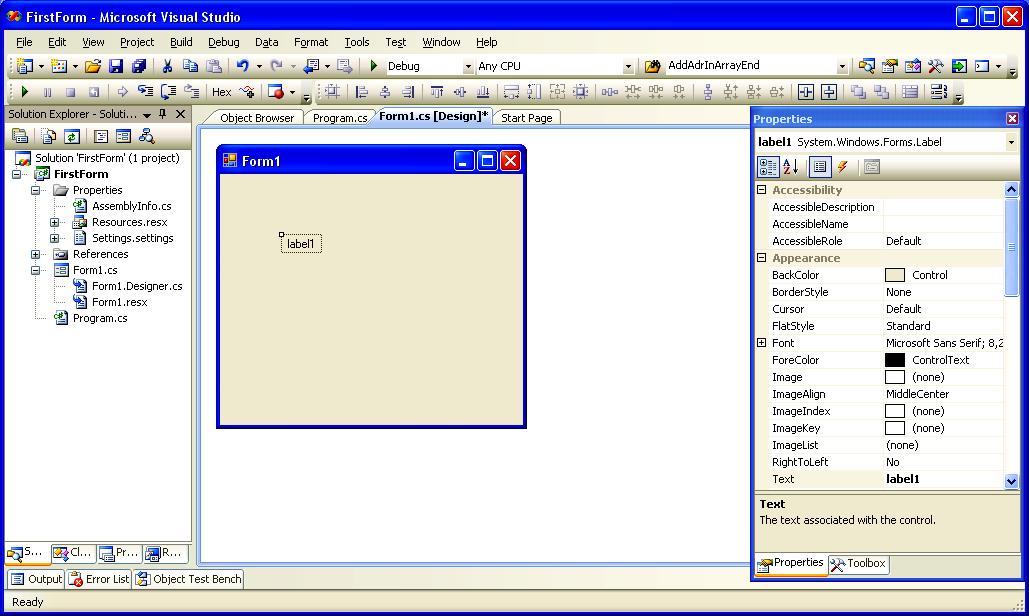Close the Solution Explorer panel

[180, 114]
